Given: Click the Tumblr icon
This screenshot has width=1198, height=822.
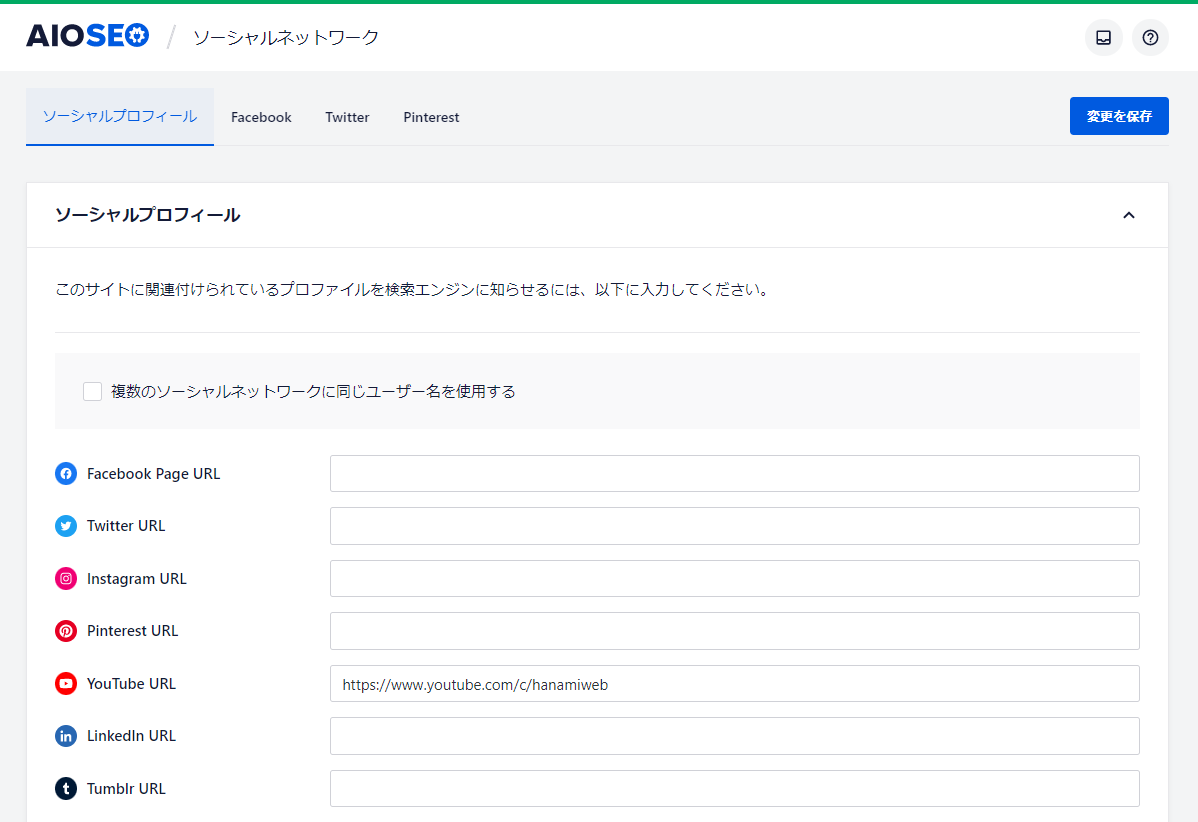Looking at the screenshot, I should tap(66, 789).
